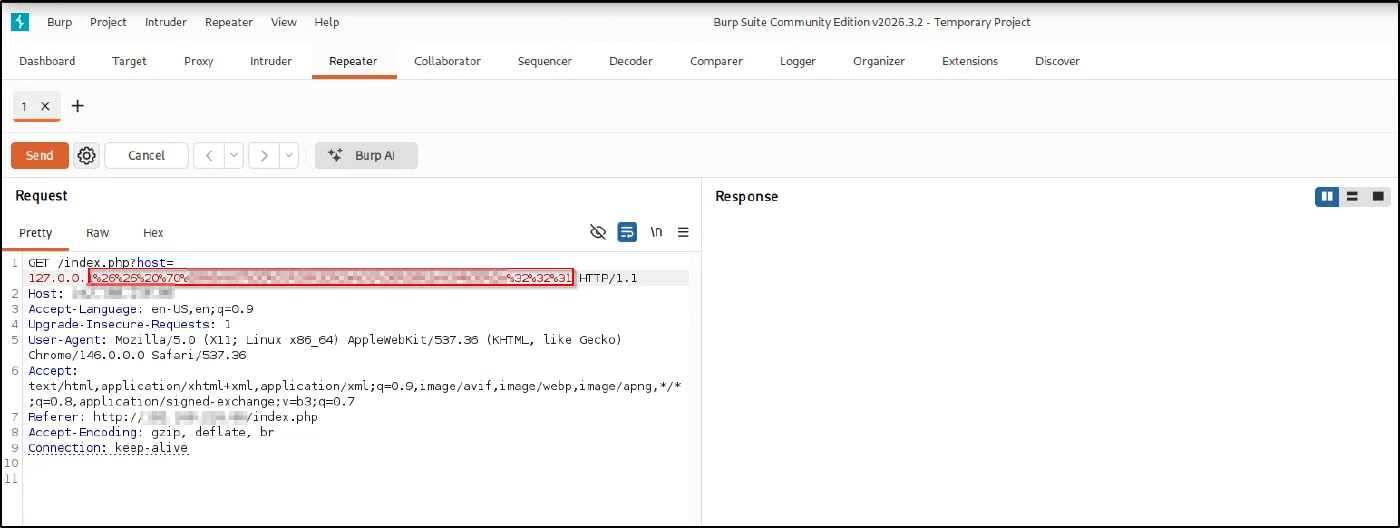Switch to the Discover tab
Screen dimensions: 1400x528
[x=1057, y=61]
